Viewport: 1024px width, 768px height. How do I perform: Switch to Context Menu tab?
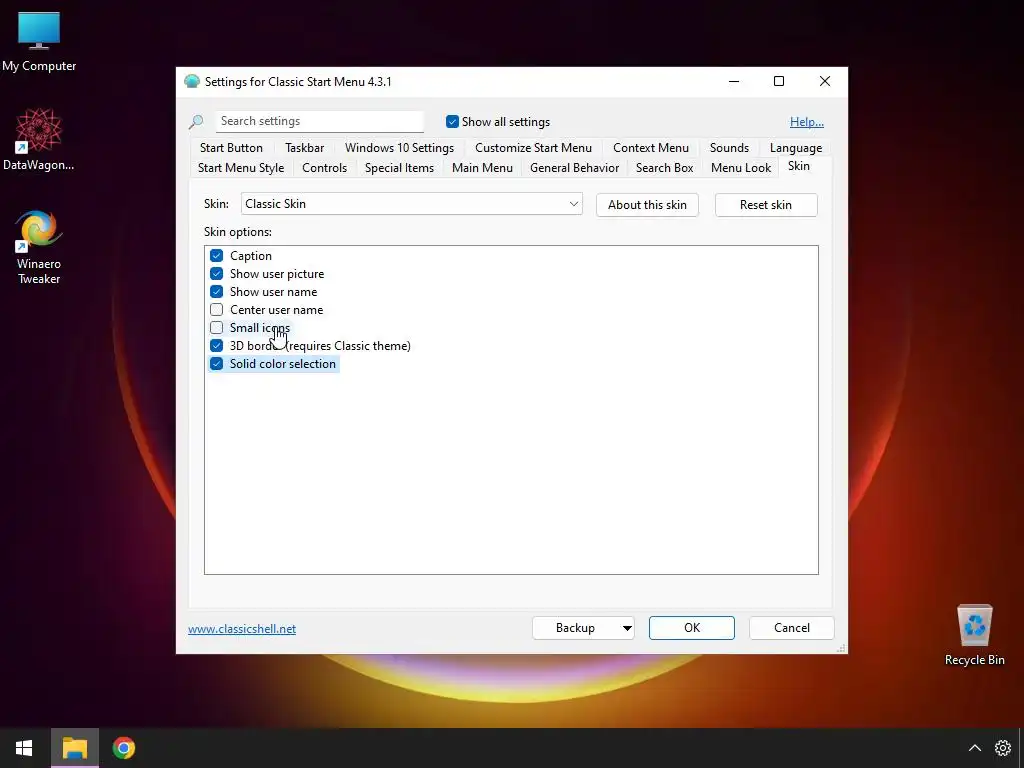pos(650,148)
